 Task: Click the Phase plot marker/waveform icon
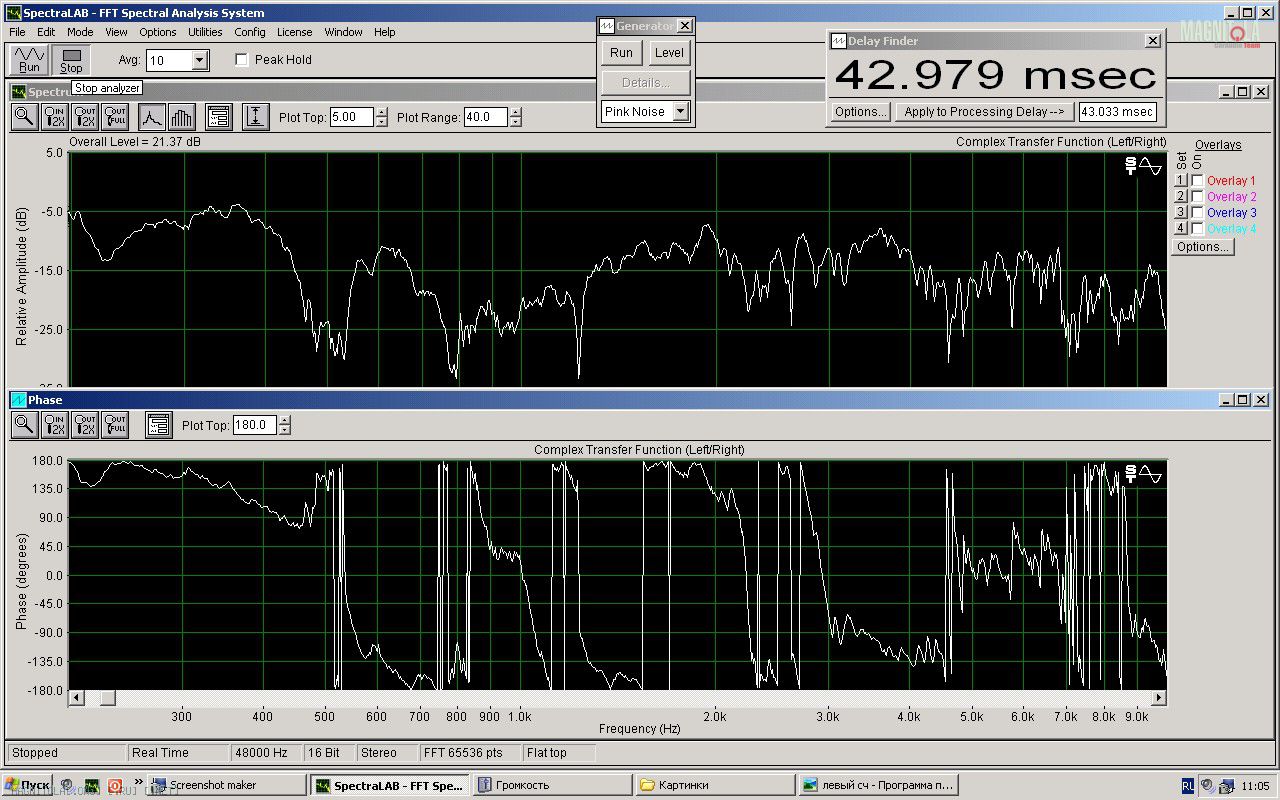click(x=1143, y=473)
